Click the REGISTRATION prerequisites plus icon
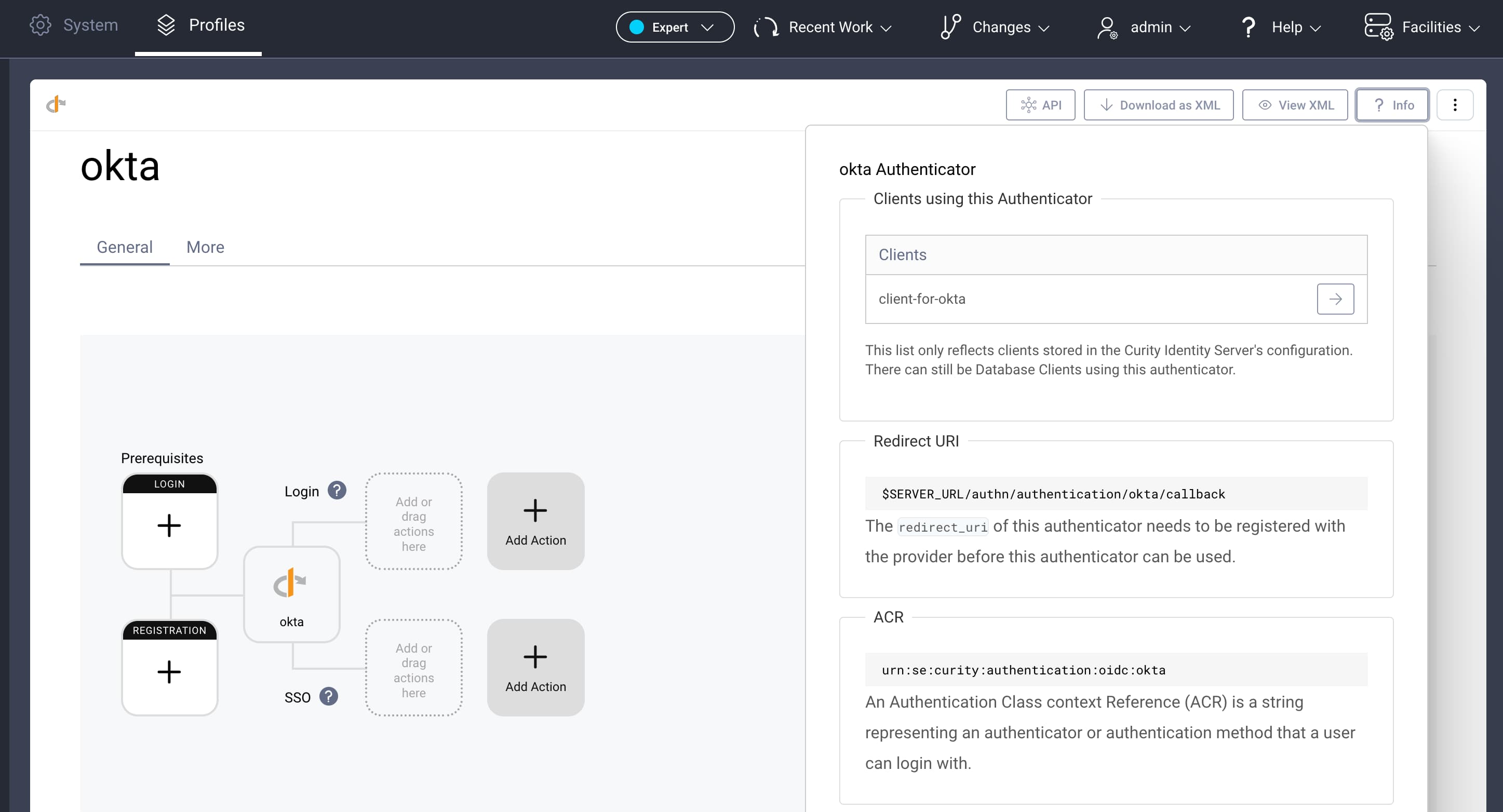Screen dimensions: 1503x812 (x=169, y=671)
